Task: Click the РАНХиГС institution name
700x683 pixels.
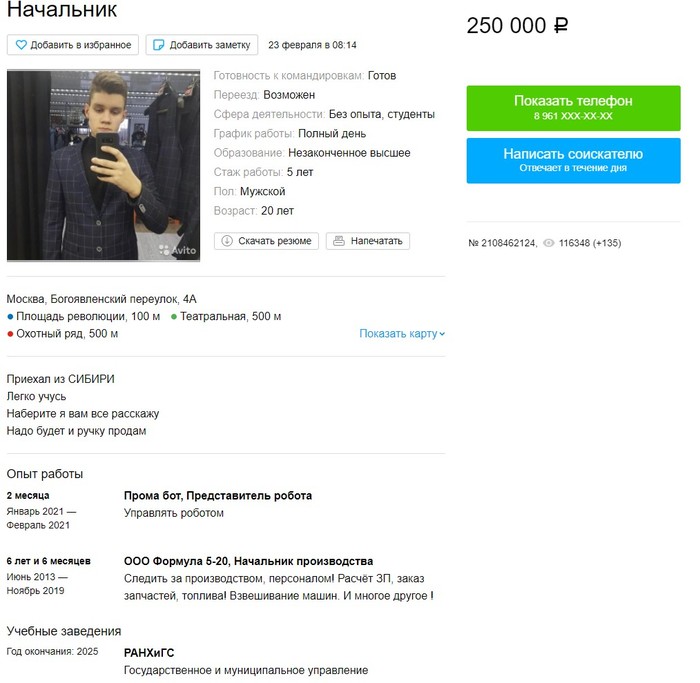Action: (149, 653)
